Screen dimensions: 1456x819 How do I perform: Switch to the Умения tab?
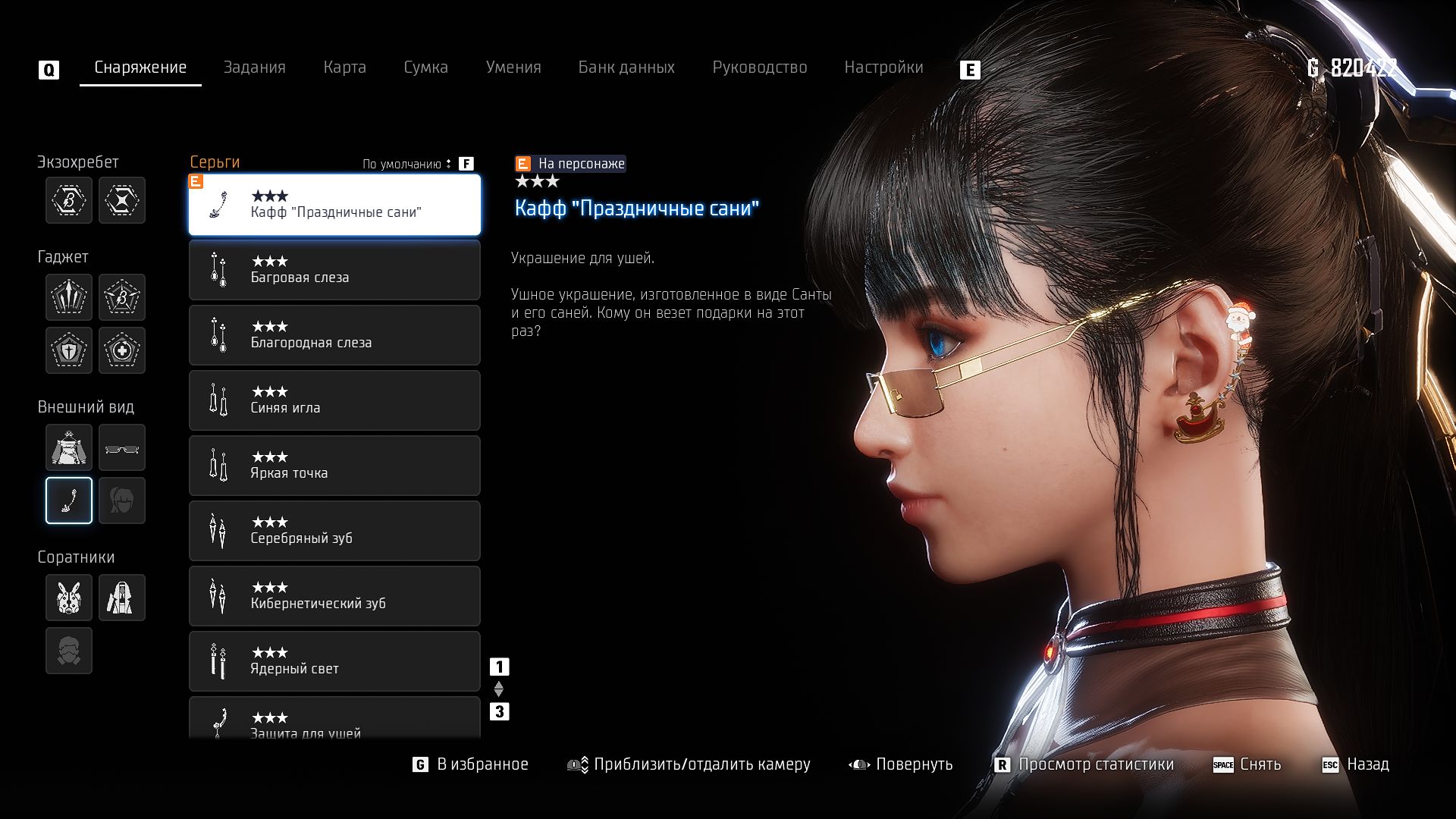coord(513,67)
